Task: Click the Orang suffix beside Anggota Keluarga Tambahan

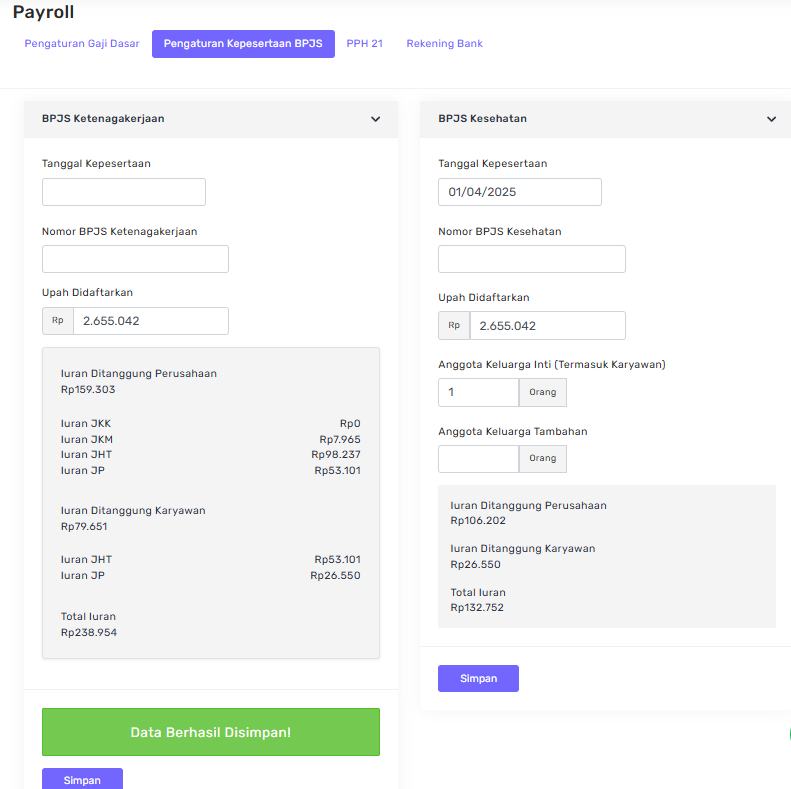Action: (x=542, y=459)
